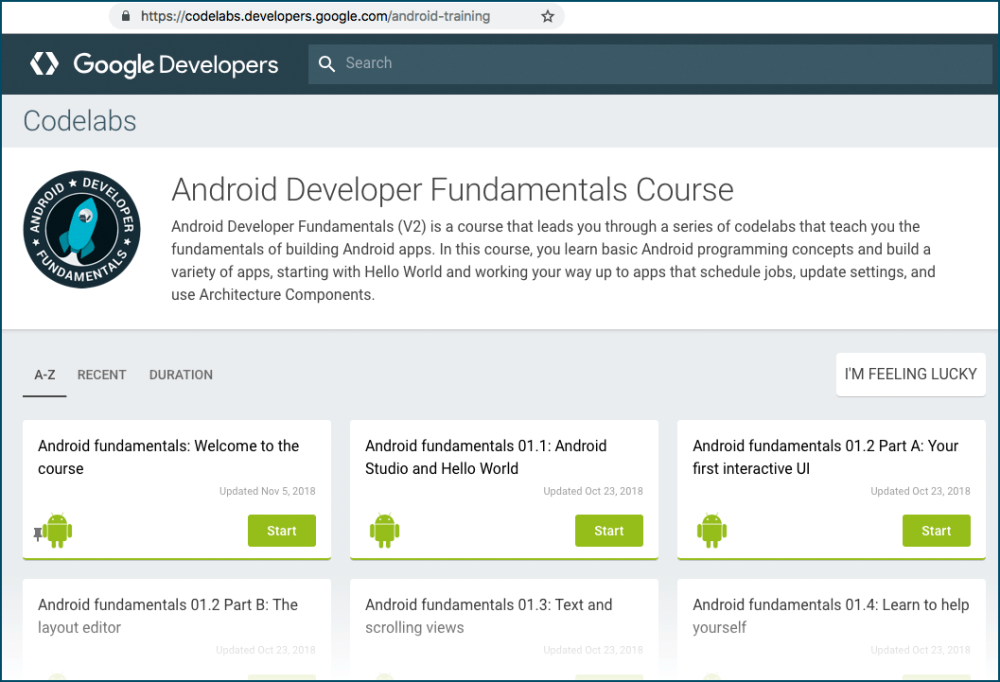Click the I'M FEELING LUCKY button
Viewport: 1000px width, 682px height.
point(910,374)
